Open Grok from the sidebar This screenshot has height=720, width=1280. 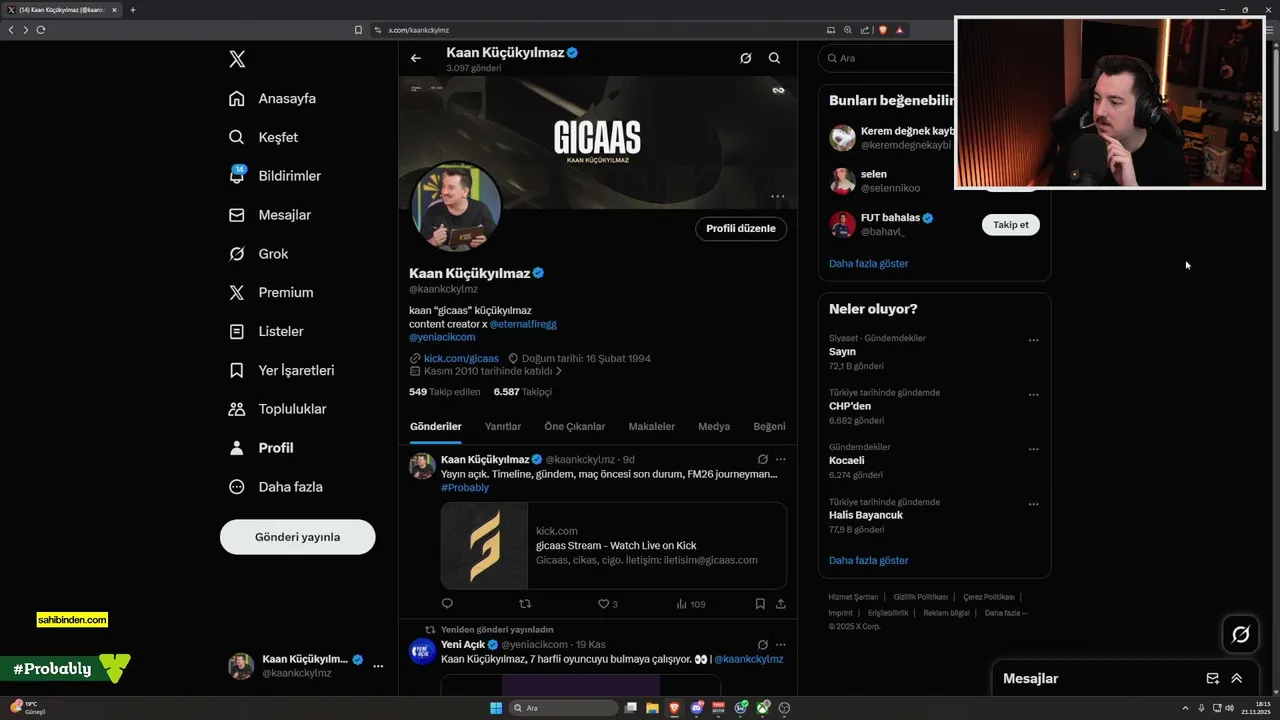pyautogui.click(x=259, y=254)
